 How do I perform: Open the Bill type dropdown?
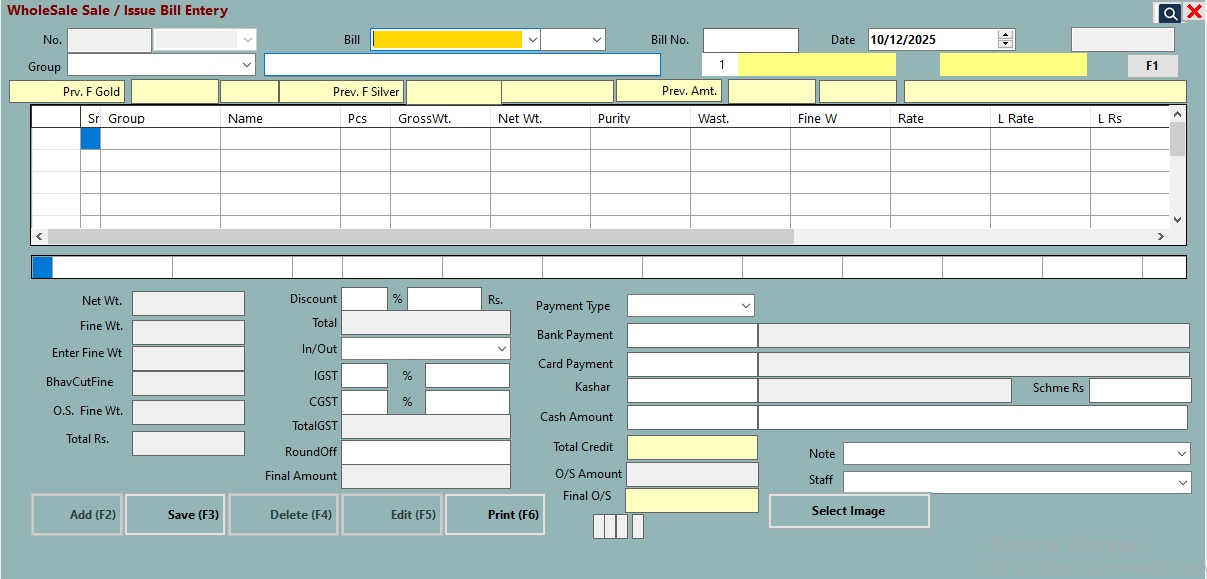[532, 40]
